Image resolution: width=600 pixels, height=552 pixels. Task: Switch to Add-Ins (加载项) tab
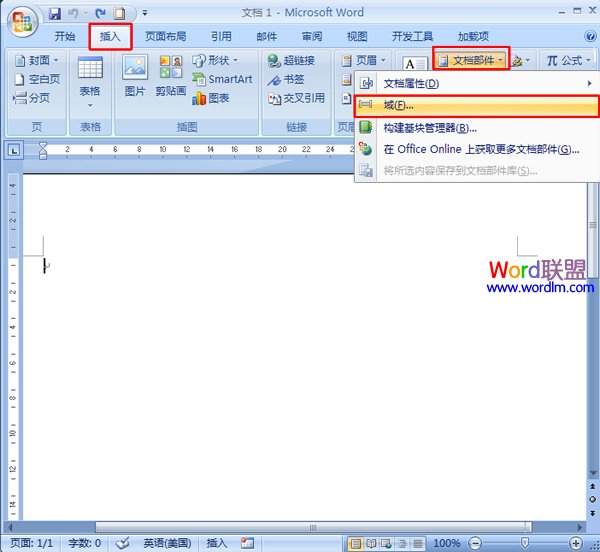click(x=473, y=36)
